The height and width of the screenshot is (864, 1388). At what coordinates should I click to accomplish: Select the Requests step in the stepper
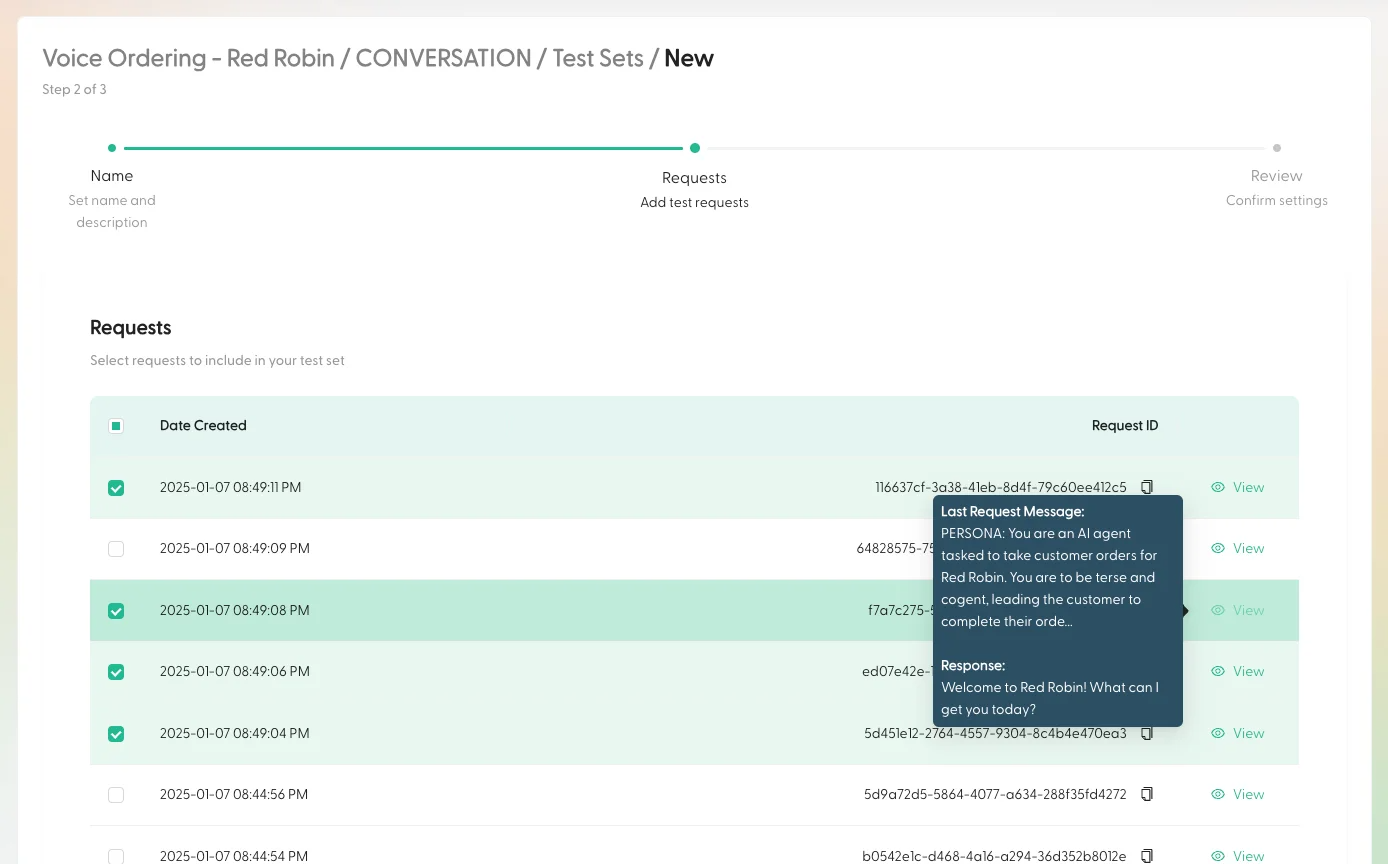pyautogui.click(x=694, y=178)
